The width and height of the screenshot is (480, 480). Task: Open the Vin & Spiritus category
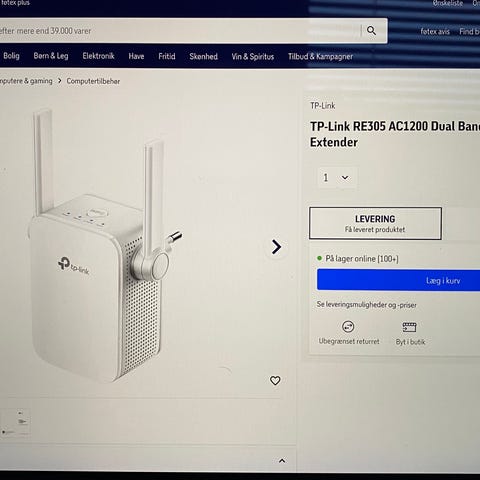(x=253, y=57)
